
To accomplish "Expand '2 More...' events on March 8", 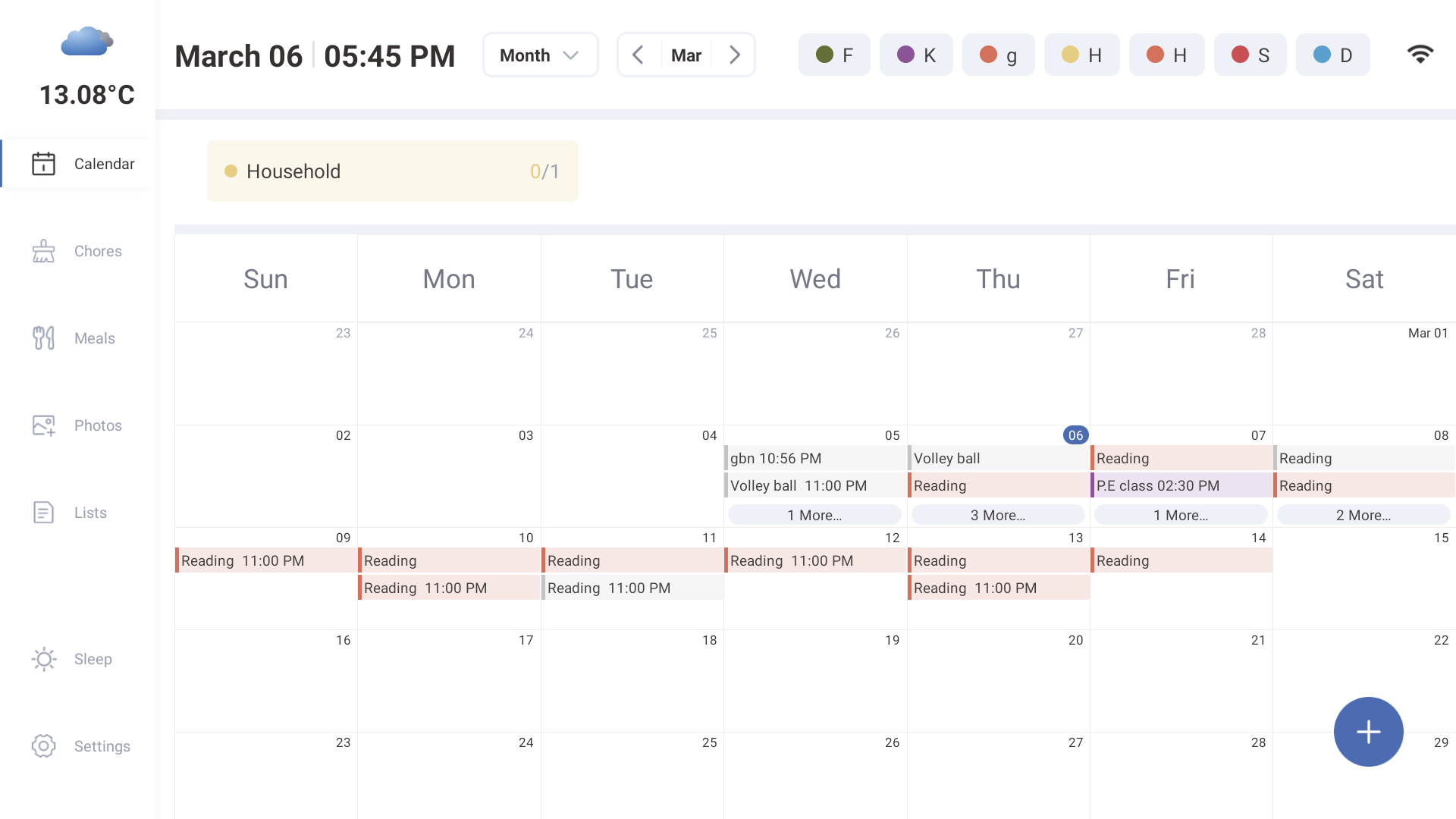I will (1363, 515).
